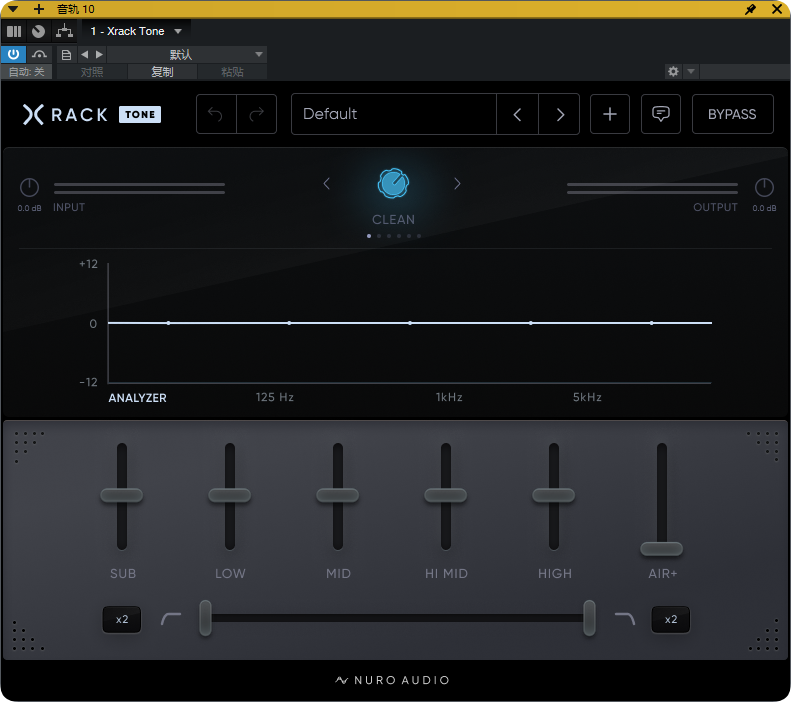Click the AIR+ fader handle
The height and width of the screenshot is (702, 791).
661,549
